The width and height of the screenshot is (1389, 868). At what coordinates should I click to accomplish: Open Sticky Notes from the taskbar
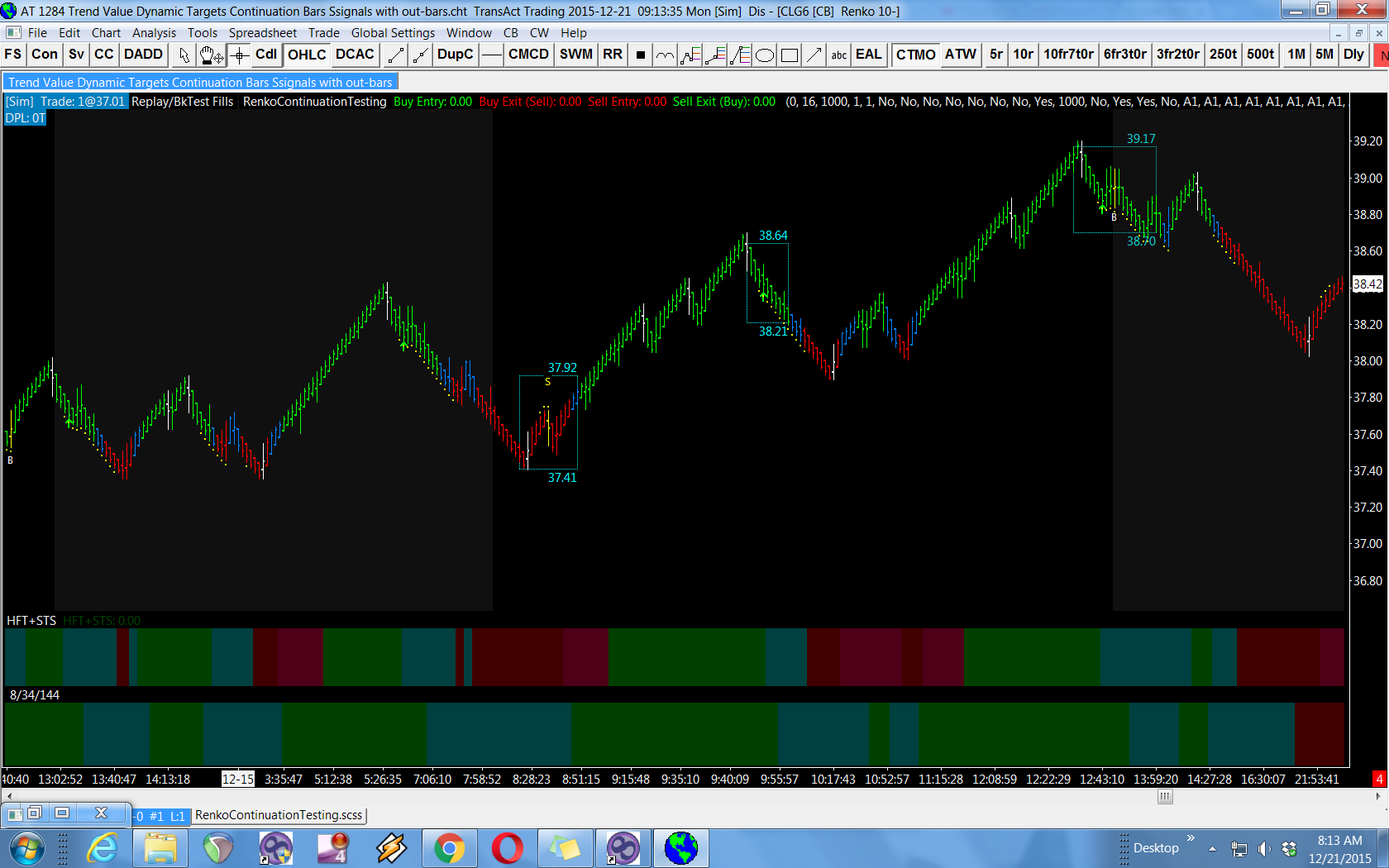coord(565,848)
